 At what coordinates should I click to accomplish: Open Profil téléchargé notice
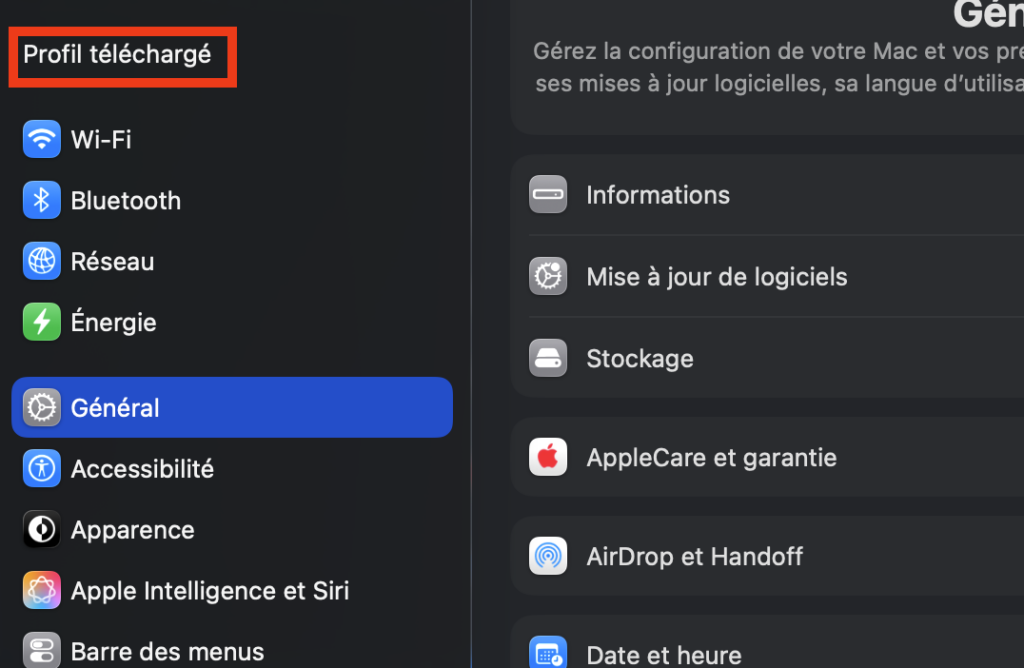[x=118, y=54]
